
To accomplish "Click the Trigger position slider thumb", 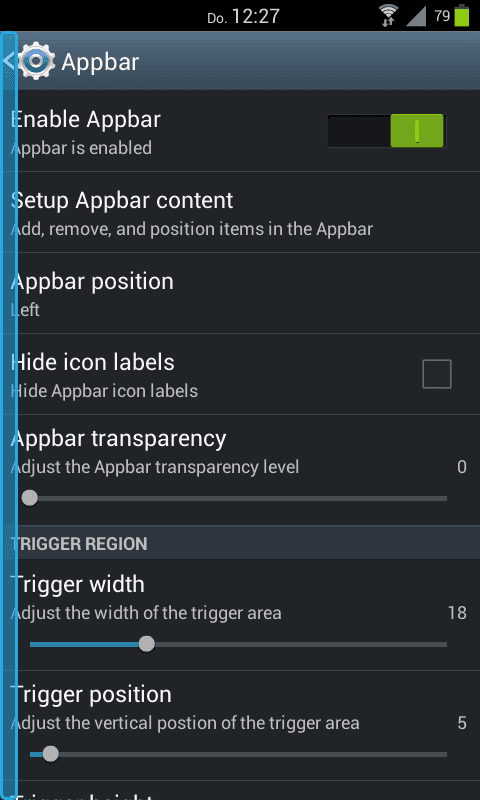I will pyautogui.click(x=50, y=754).
